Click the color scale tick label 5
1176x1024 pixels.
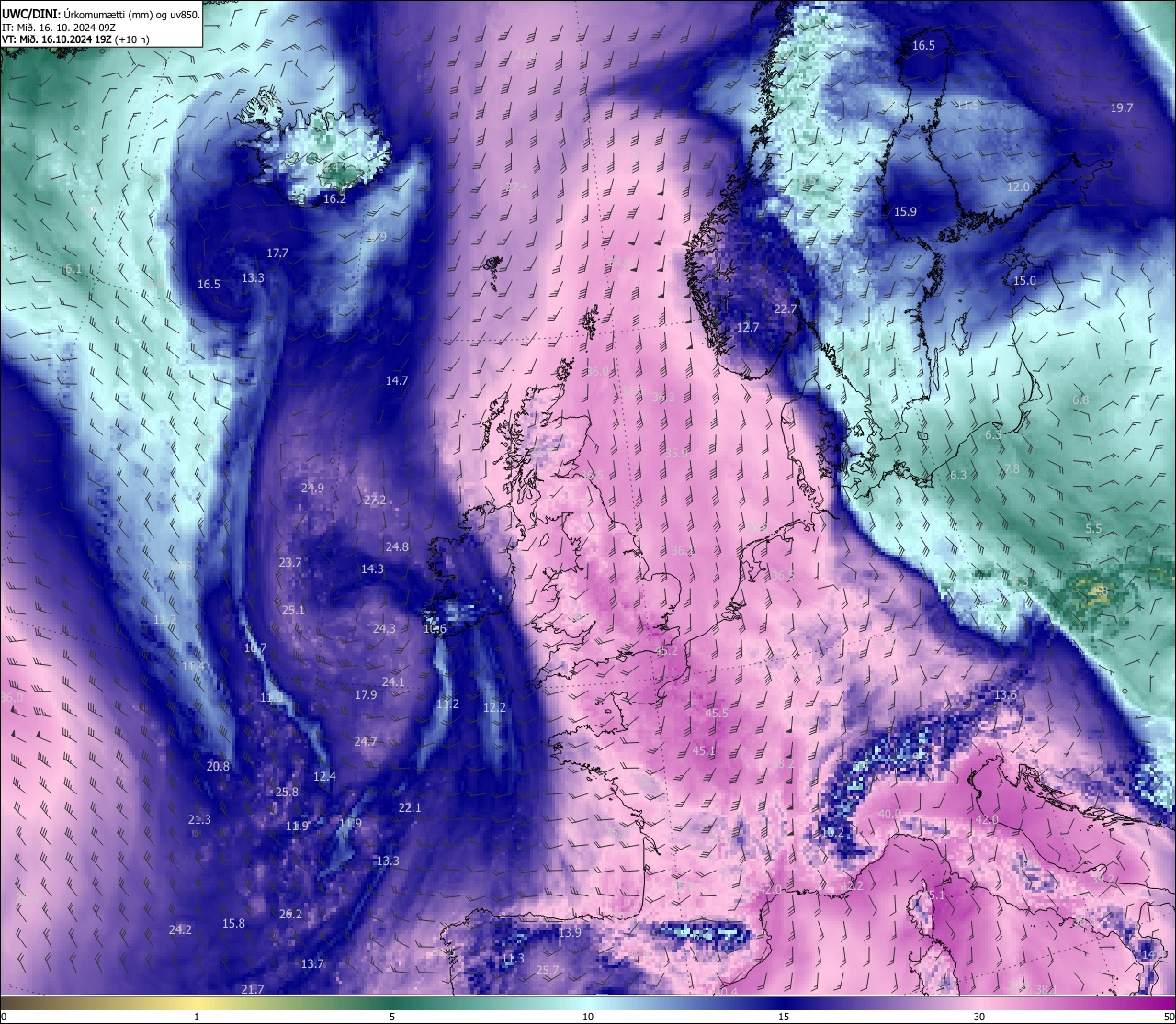tap(392, 1017)
